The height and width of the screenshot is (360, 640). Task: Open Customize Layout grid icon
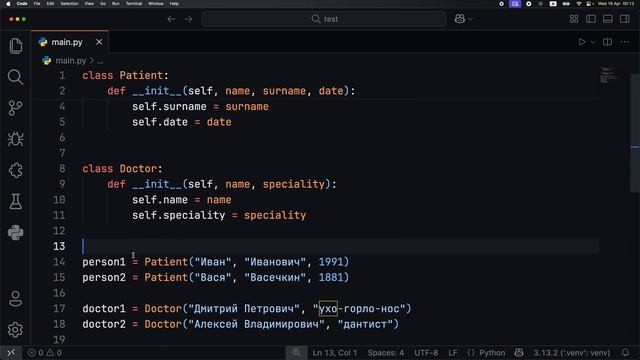pyautogui.click(x=574, y=19)
